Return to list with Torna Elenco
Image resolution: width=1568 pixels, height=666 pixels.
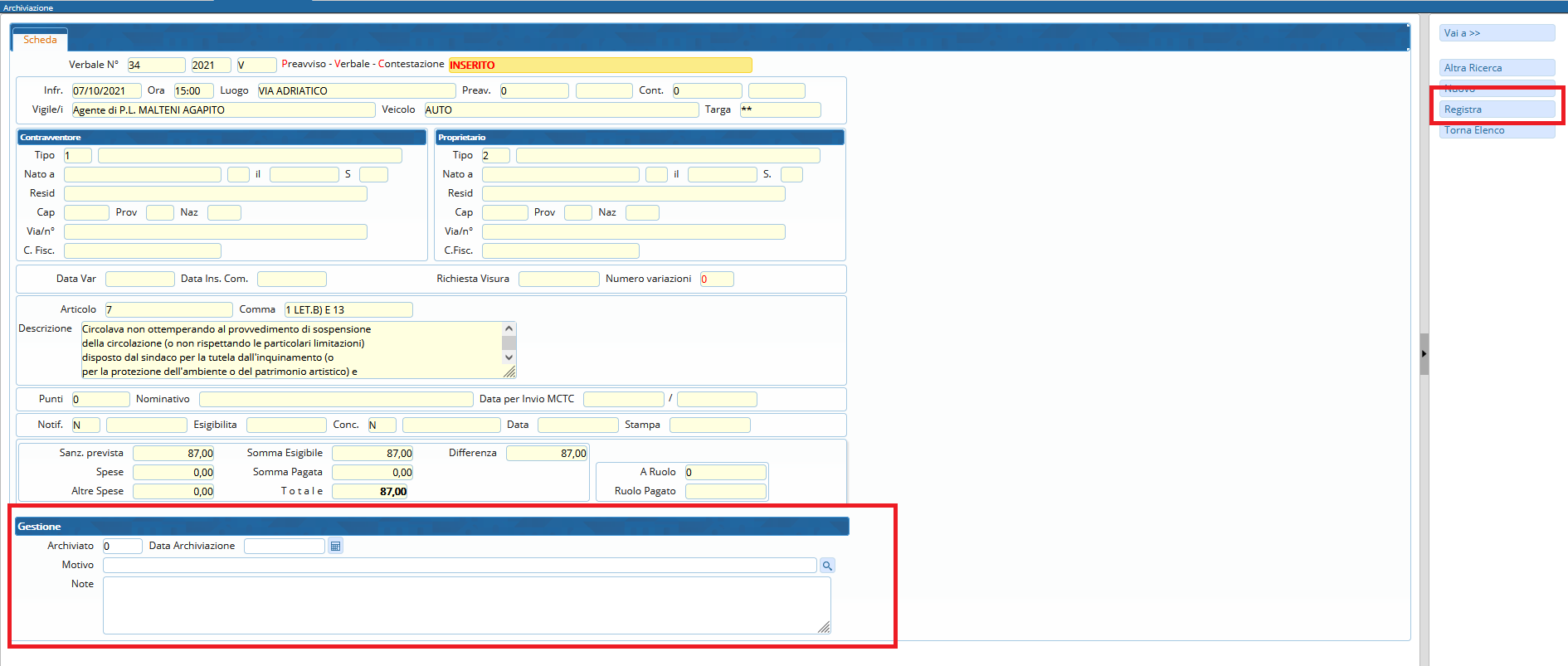pos(1497,131)
